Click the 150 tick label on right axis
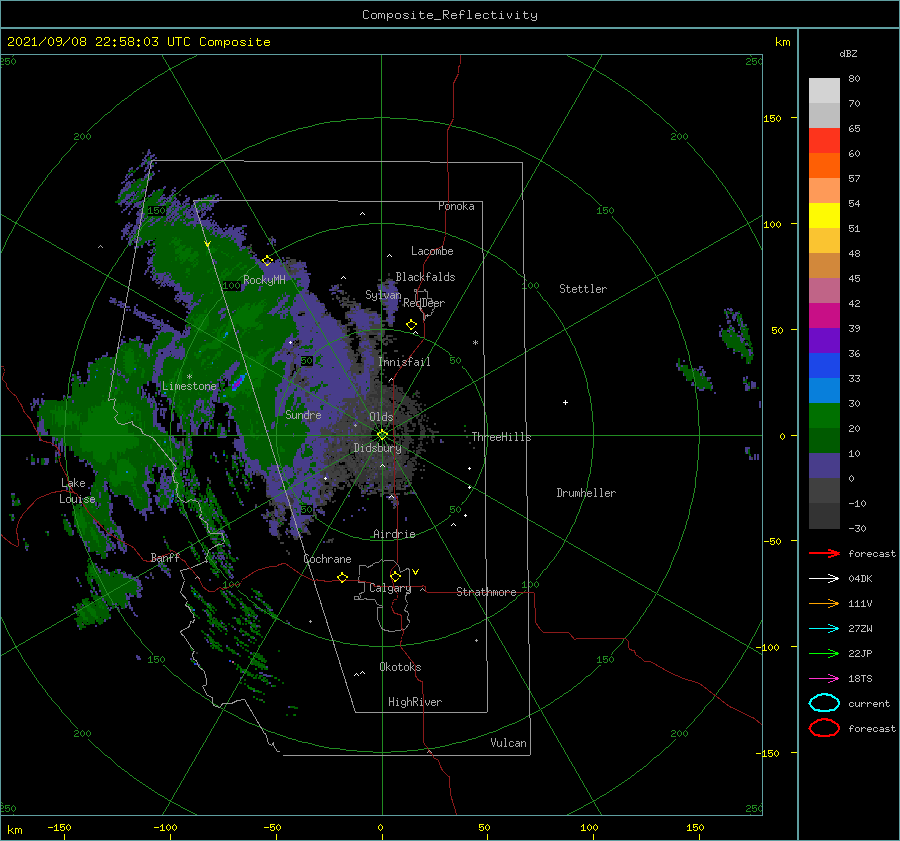 pyautogui.click(x=772, y=118)
